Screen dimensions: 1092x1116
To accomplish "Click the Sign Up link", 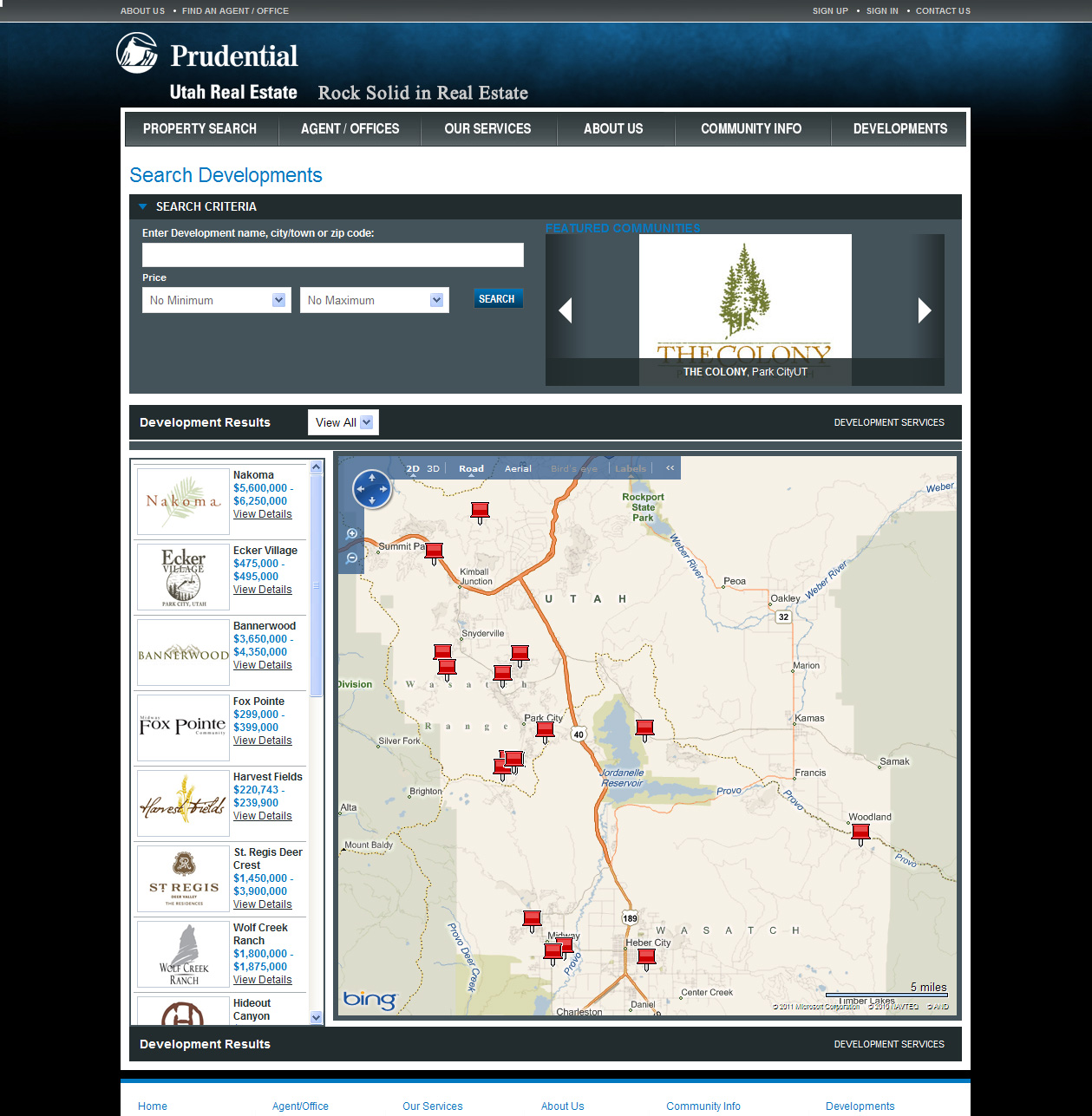I will (830, 11).
